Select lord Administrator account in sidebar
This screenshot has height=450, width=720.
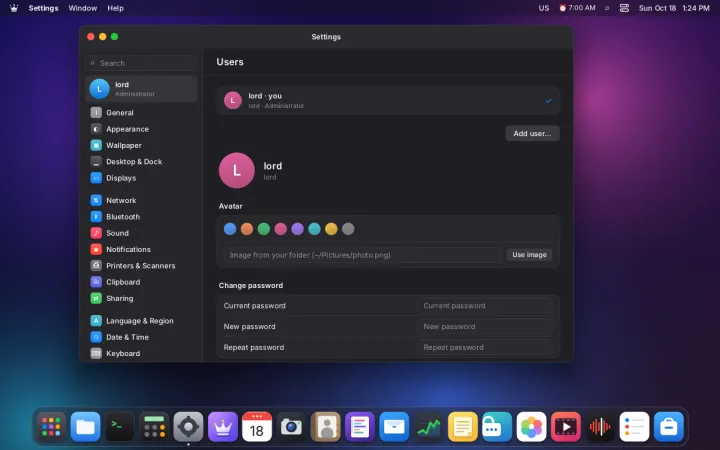[141, 89]
